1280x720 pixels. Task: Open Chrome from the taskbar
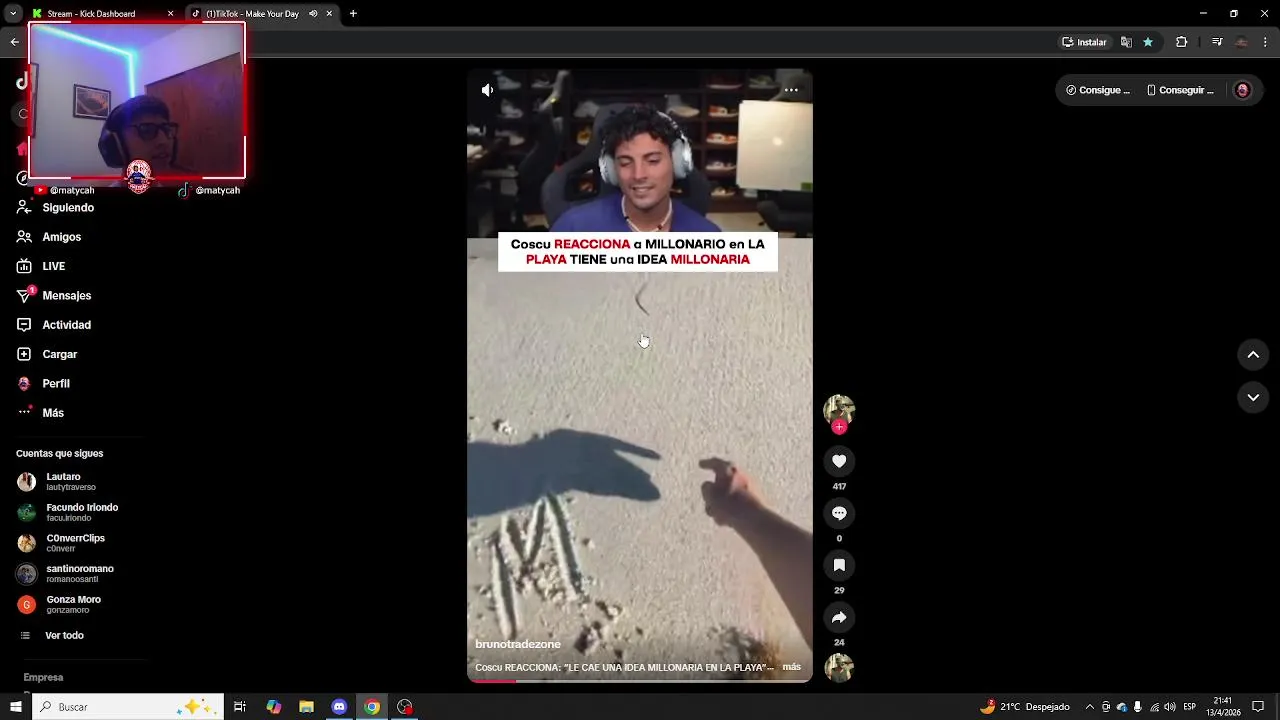pyautogui.click(x=372, y=707)
